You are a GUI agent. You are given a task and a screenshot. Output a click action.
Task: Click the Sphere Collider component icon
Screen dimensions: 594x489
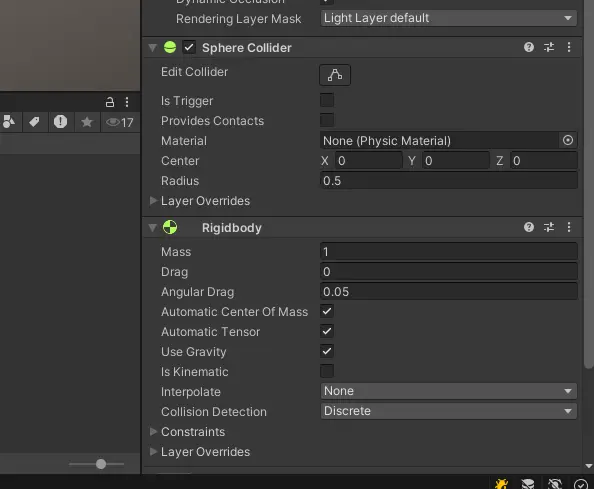coord(170,47)
